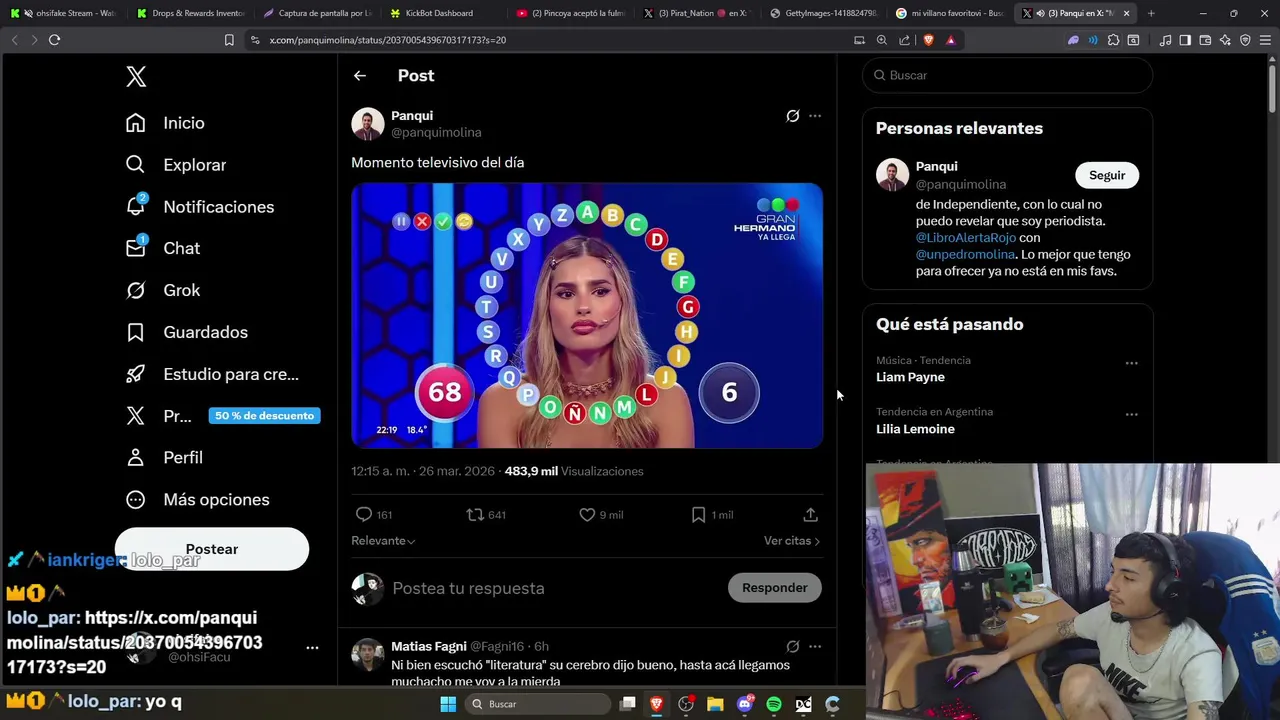Image resolution: width=1280 pixels, height=720 pixels.
Task: Open Ver citas link
Action: click(x=792, y=541)
